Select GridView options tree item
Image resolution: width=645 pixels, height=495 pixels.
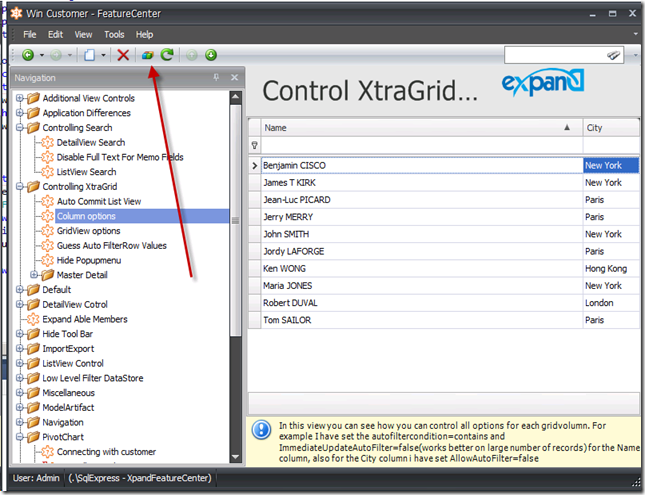click(88, 231)
